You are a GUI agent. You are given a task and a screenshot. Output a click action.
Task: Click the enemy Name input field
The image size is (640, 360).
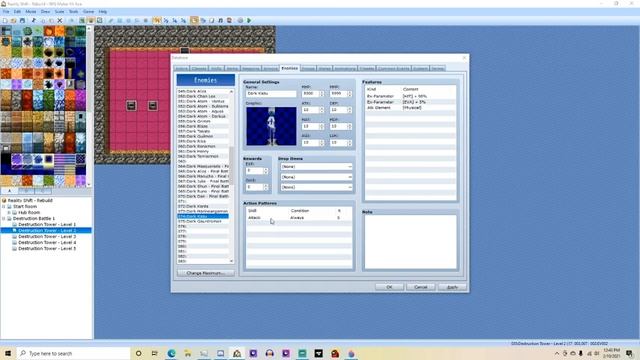(x=271, y=93)
